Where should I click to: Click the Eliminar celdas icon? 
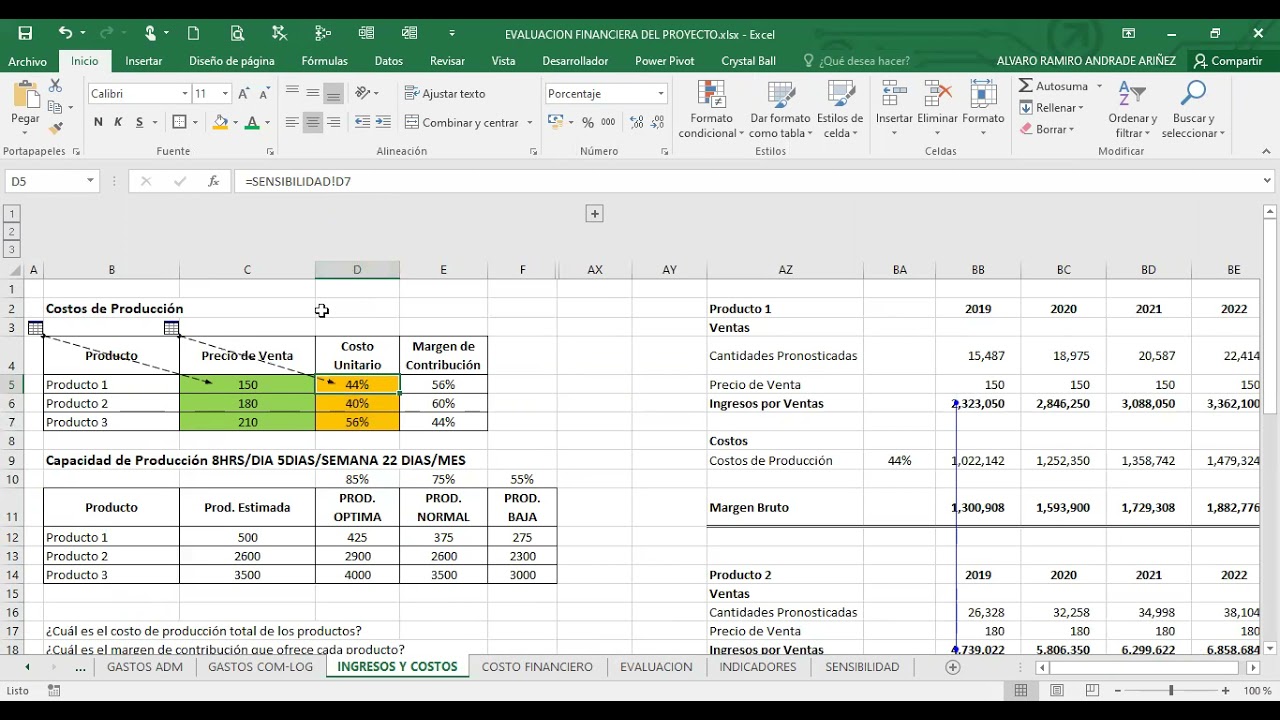click(937, 110)
